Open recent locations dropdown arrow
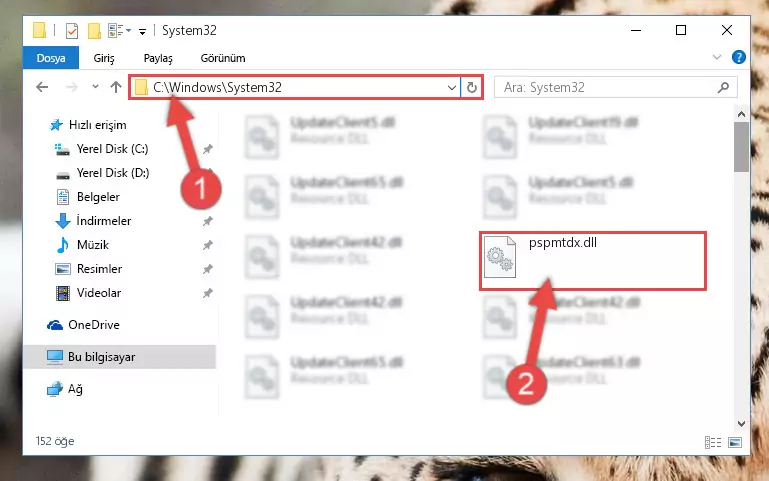The width and height of the screenshot is (769, 481). tap(95, 87)
